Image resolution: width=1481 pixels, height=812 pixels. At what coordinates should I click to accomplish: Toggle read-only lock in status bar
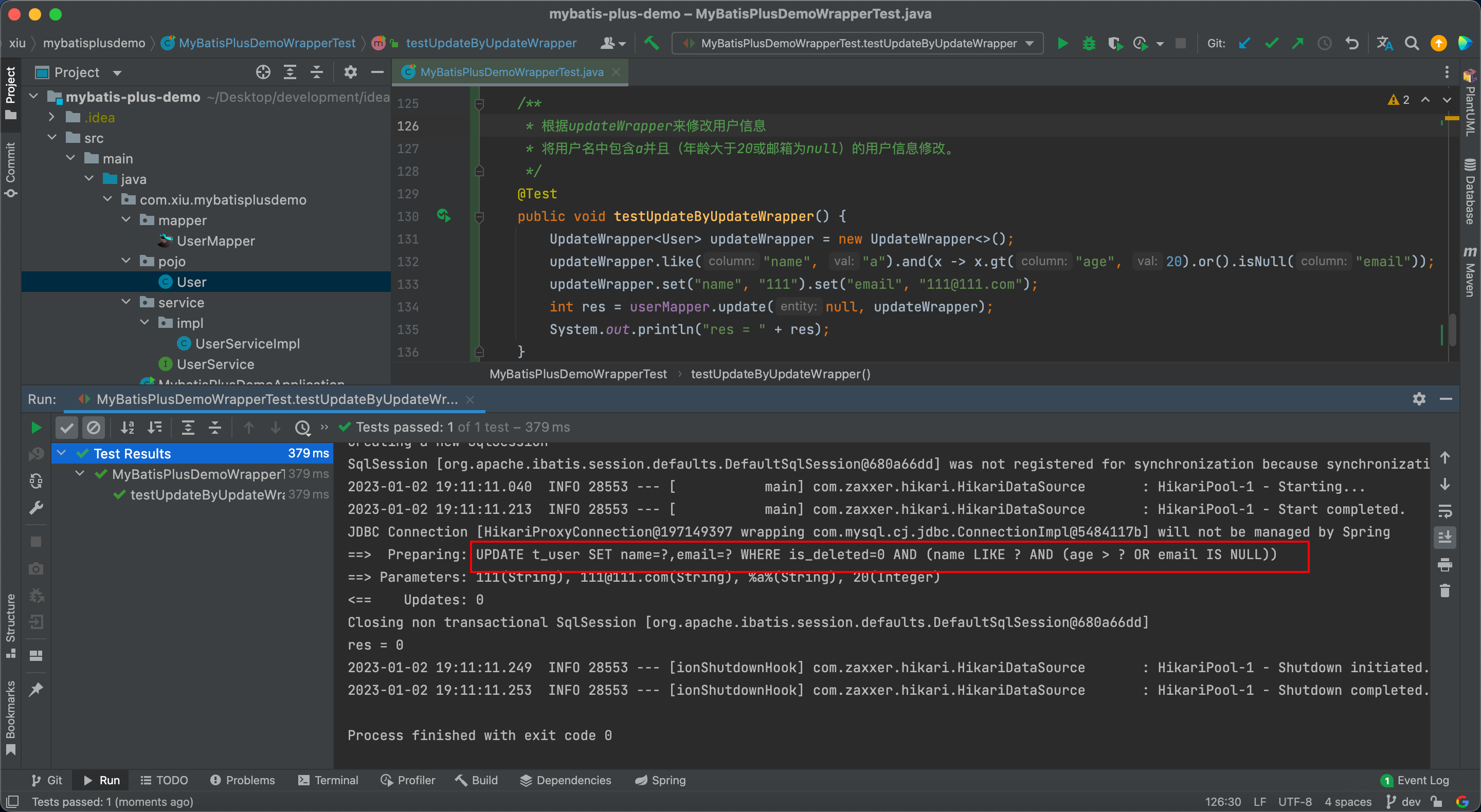(x=1437, y=801)
